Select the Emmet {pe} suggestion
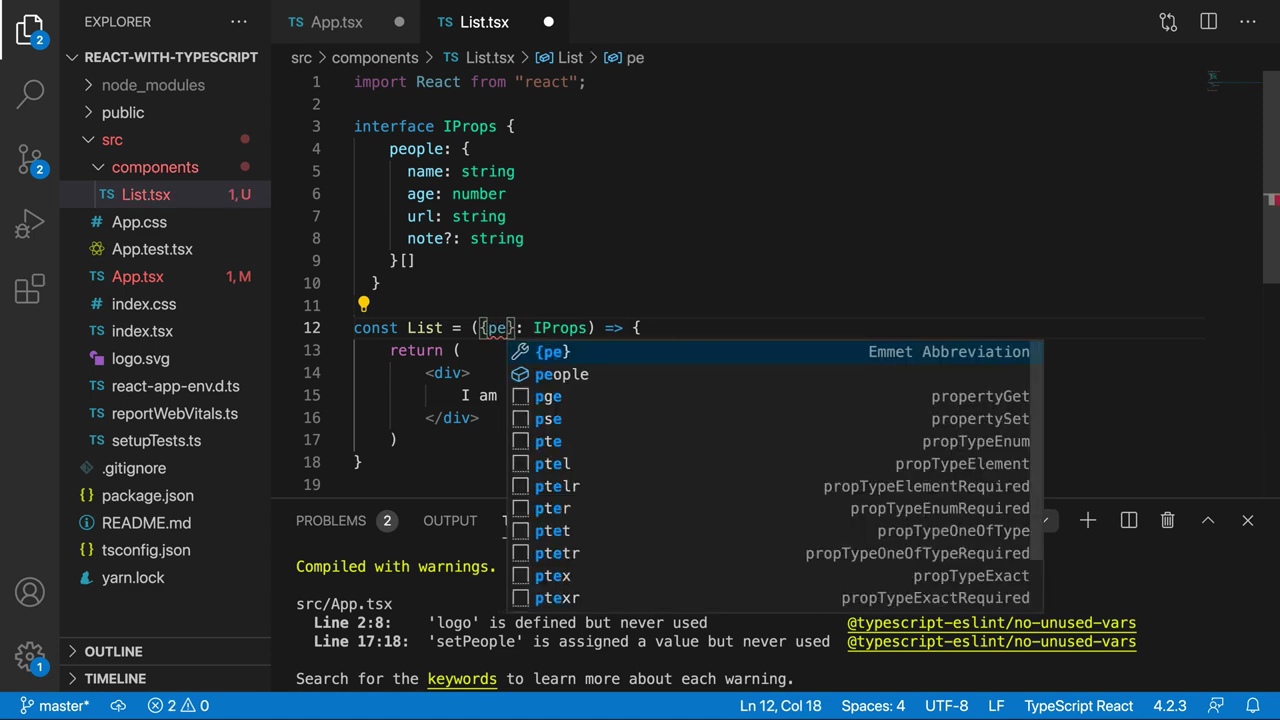This screenshot has width=1280, height=720. tap(776, 352)
